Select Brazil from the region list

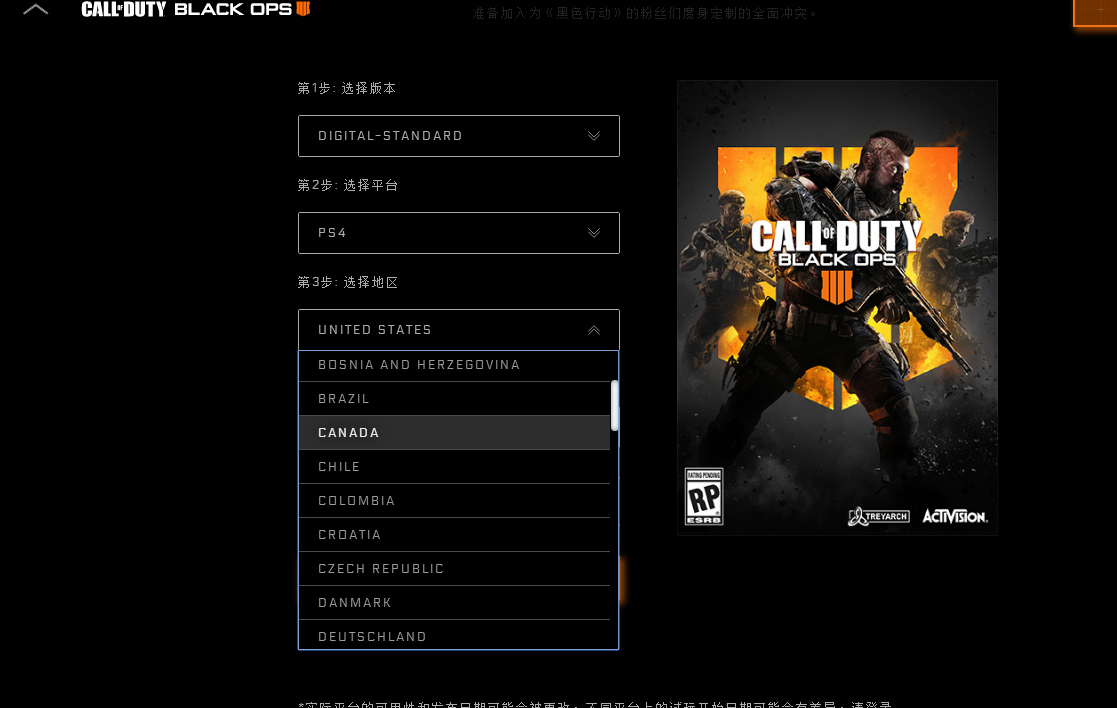[x=454, y=399]
